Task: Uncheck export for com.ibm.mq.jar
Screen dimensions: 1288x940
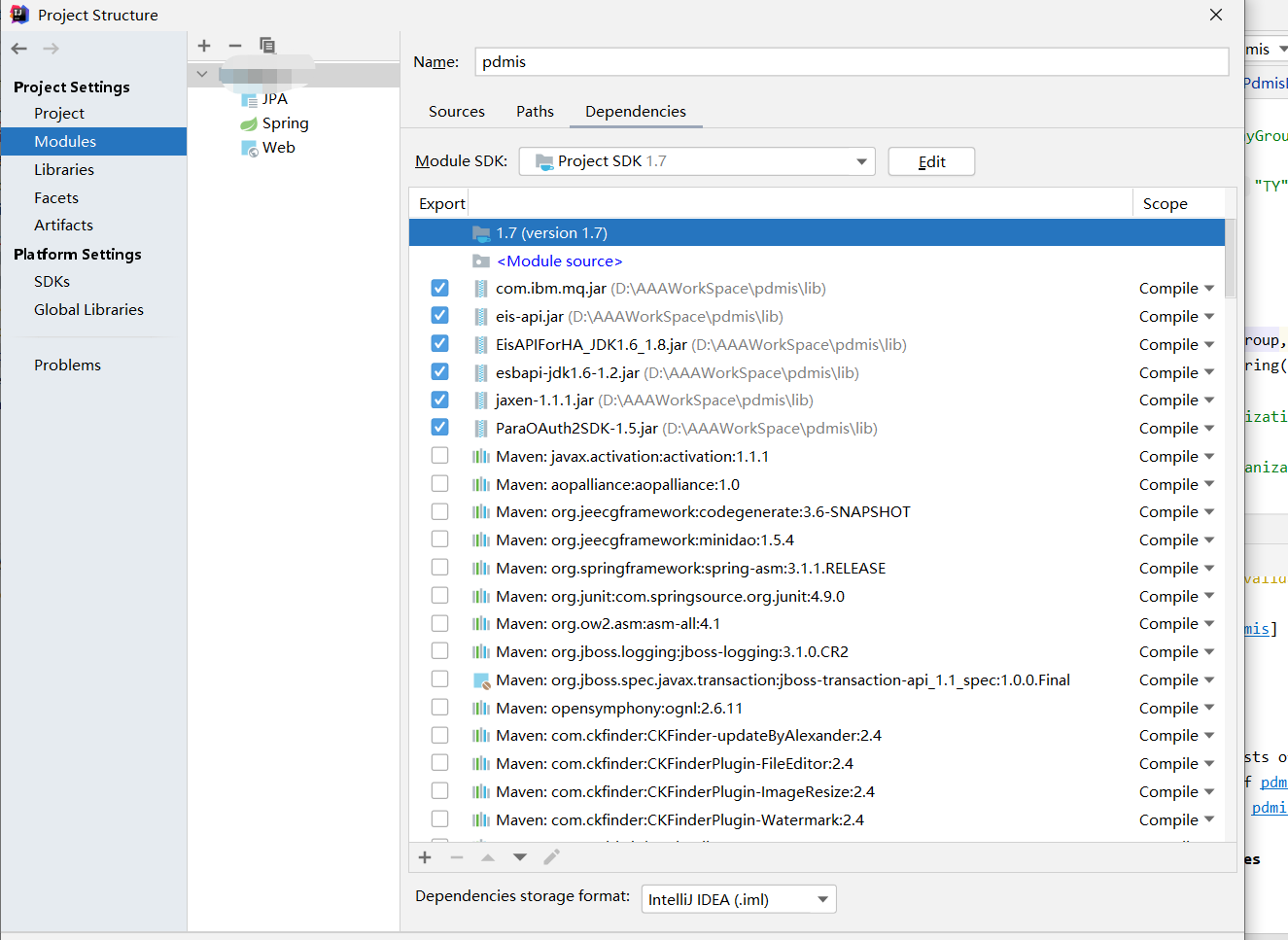Action: tap(440, 288)
